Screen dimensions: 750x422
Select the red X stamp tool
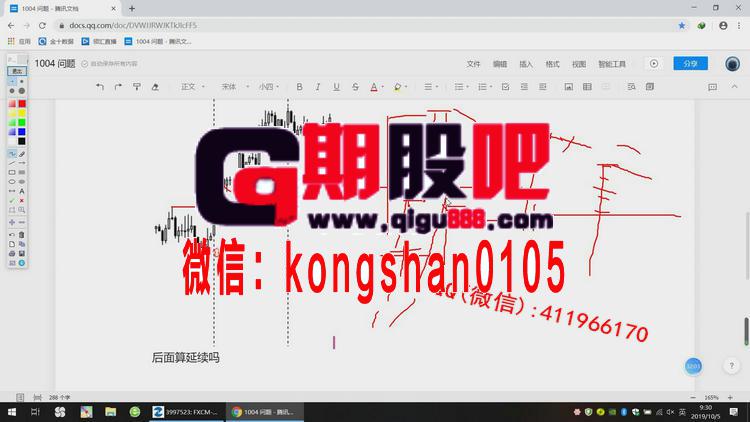22,200
